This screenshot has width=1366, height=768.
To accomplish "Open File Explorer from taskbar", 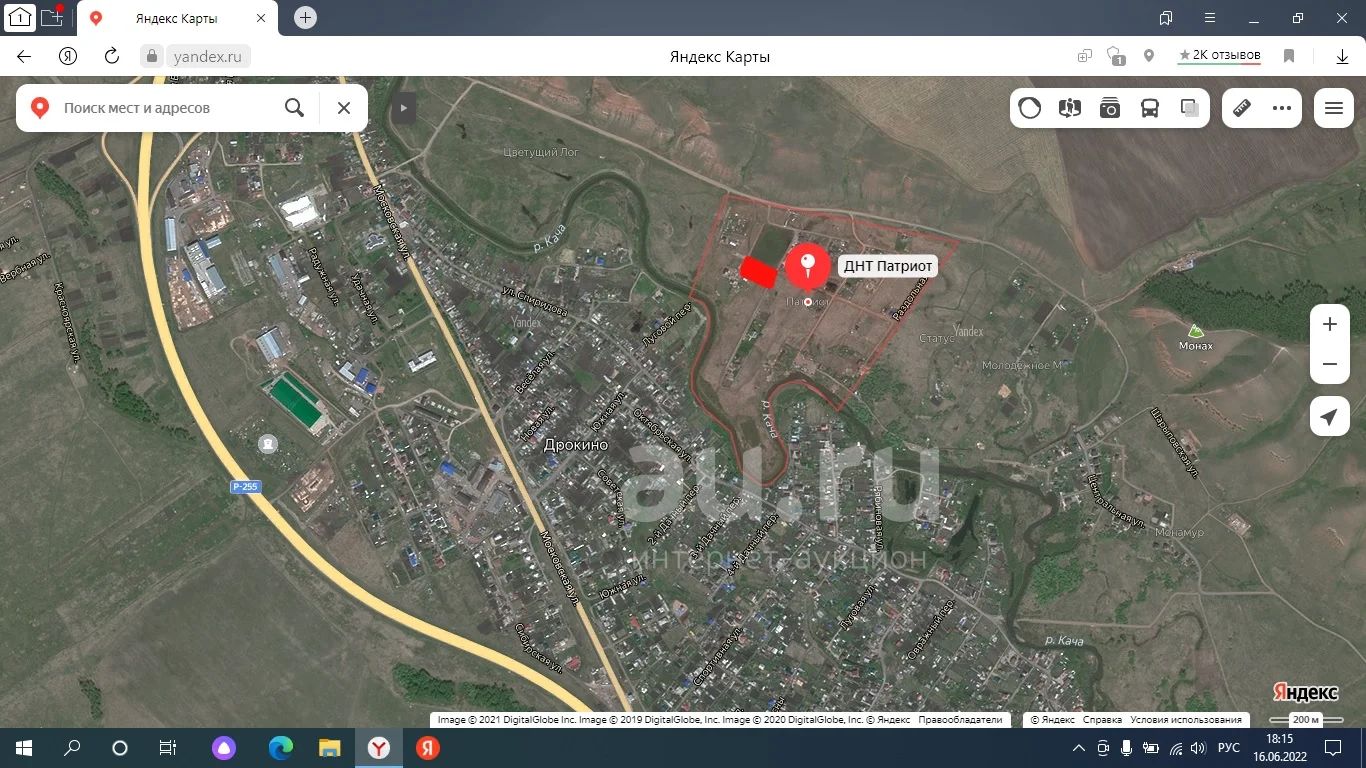I will coord(330,748).
